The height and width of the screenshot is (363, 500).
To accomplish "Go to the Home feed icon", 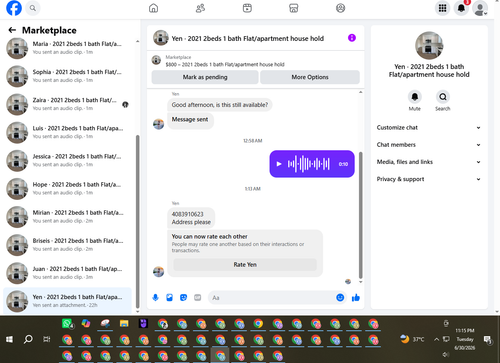I will (x=153, y=8).
